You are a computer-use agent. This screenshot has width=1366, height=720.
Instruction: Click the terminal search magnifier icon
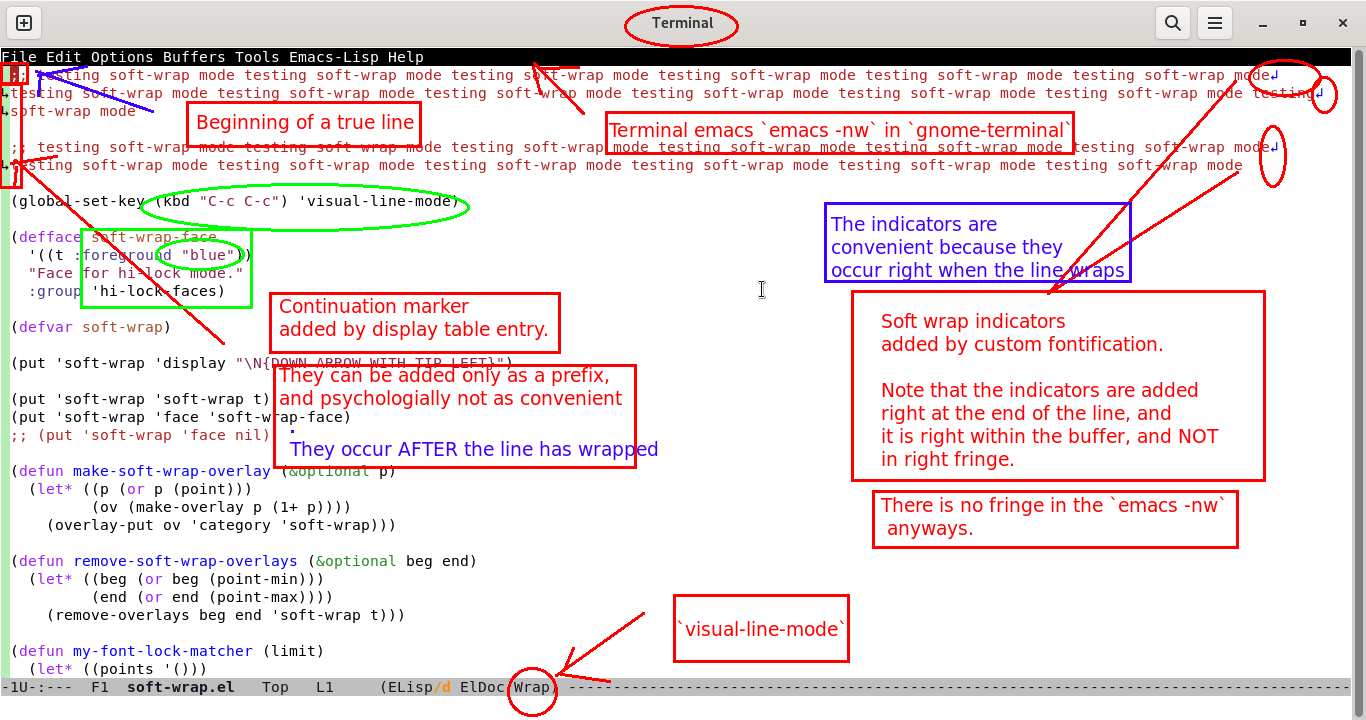1172,23
